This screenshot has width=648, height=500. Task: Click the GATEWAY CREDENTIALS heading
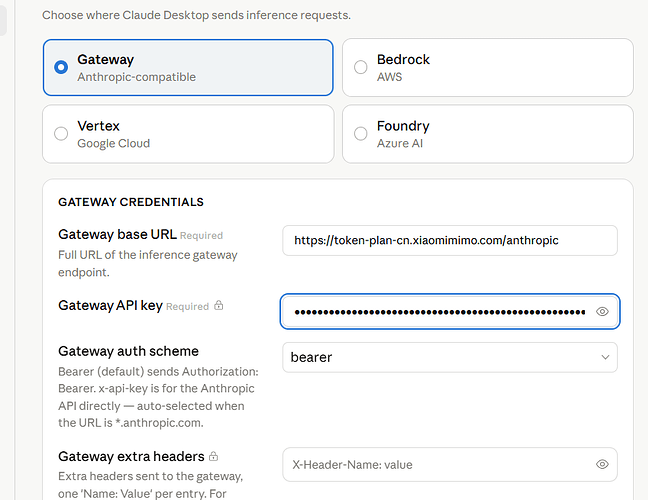pos(131,202)
